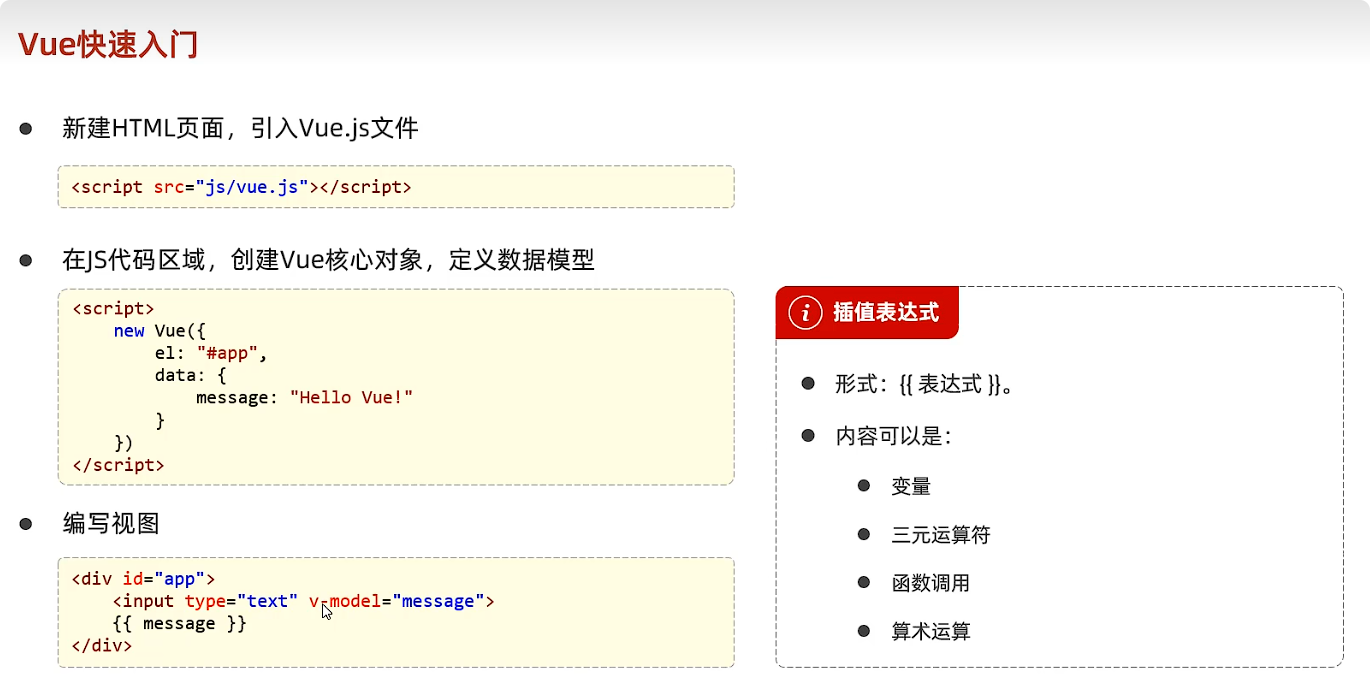Click the {{ message }} interpolation text
This screenshot has width=1370, height=682.
[180, 623]
